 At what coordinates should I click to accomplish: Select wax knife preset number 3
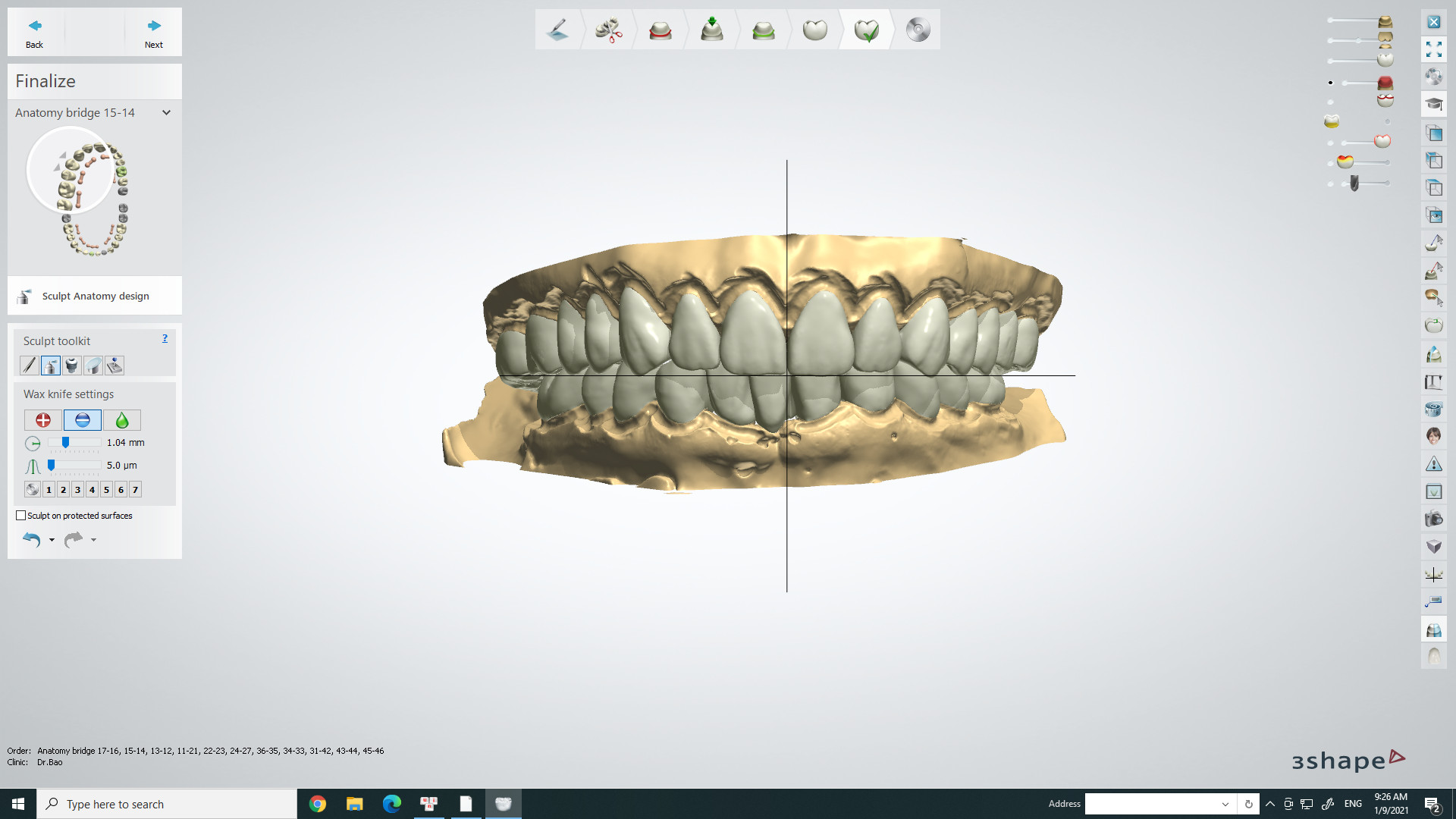(77, 490)
